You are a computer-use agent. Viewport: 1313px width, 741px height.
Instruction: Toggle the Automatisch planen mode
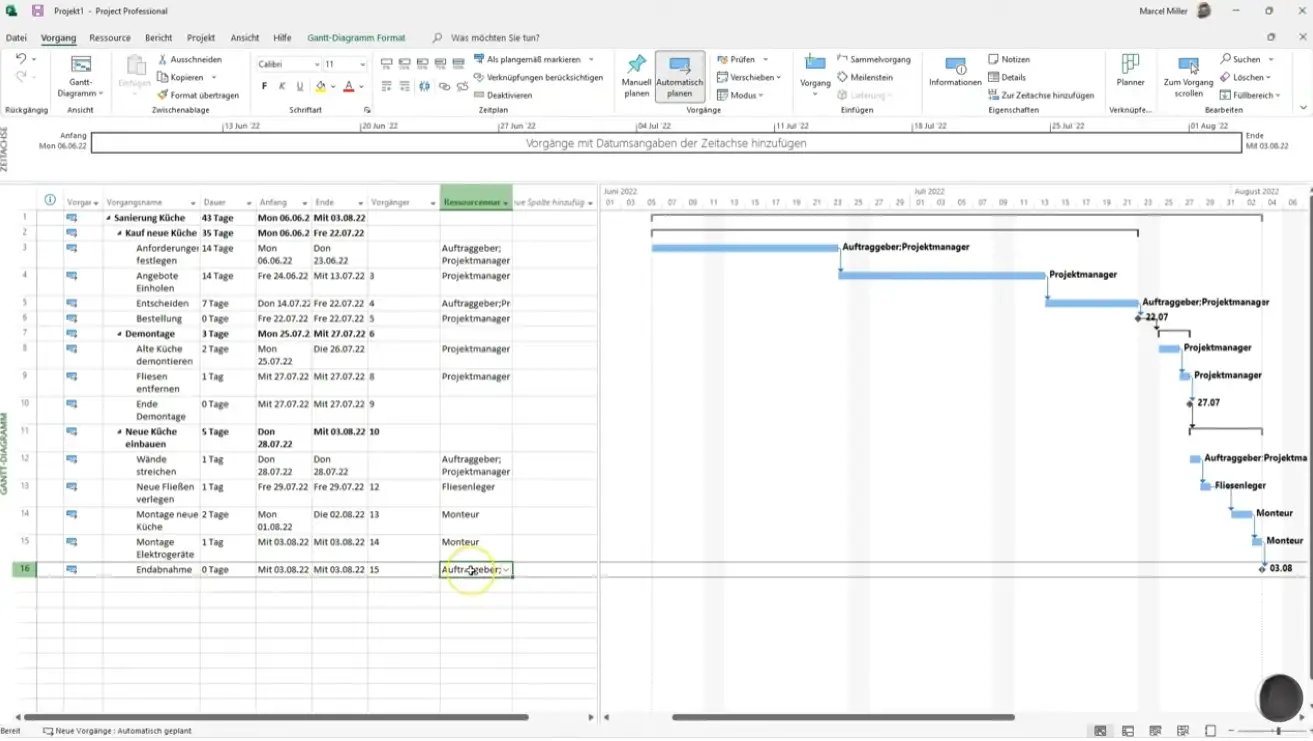point(680,75)
